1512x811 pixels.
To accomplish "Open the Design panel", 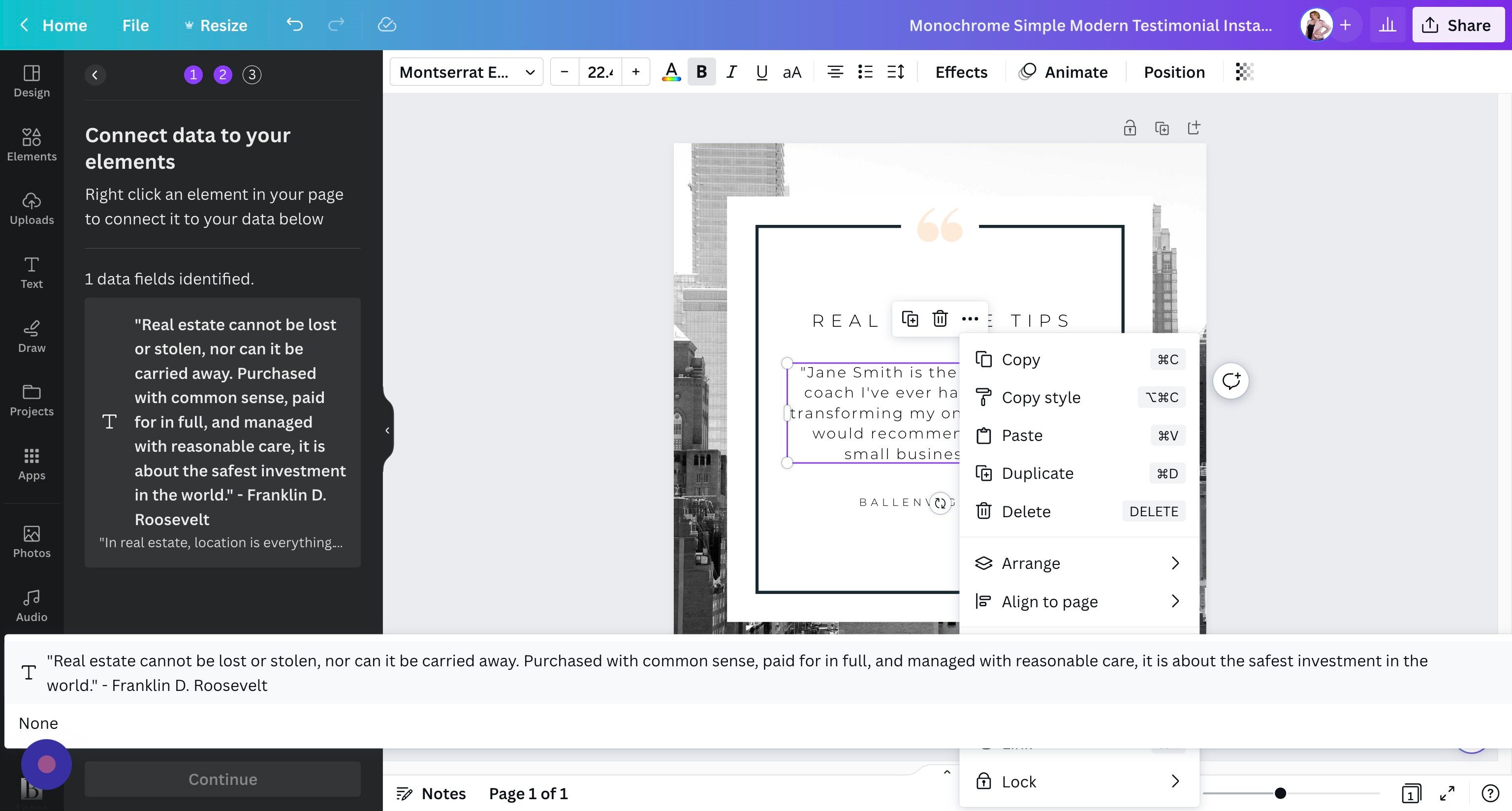I will click(31, 81).
